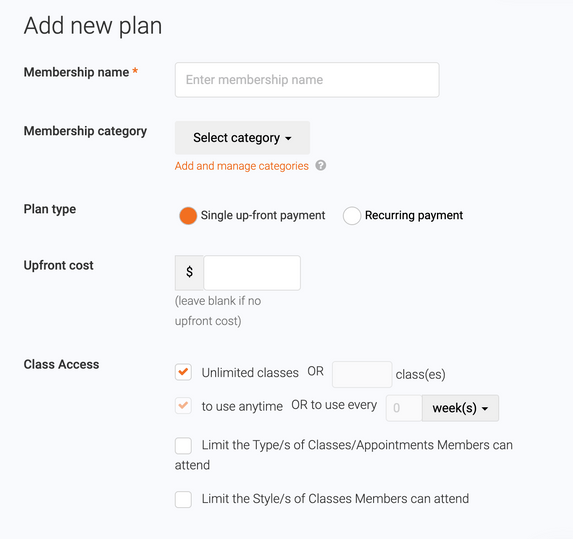Check Limit the Style/s of Classes
Screen dimensions: 573x539
coord(183,499)
